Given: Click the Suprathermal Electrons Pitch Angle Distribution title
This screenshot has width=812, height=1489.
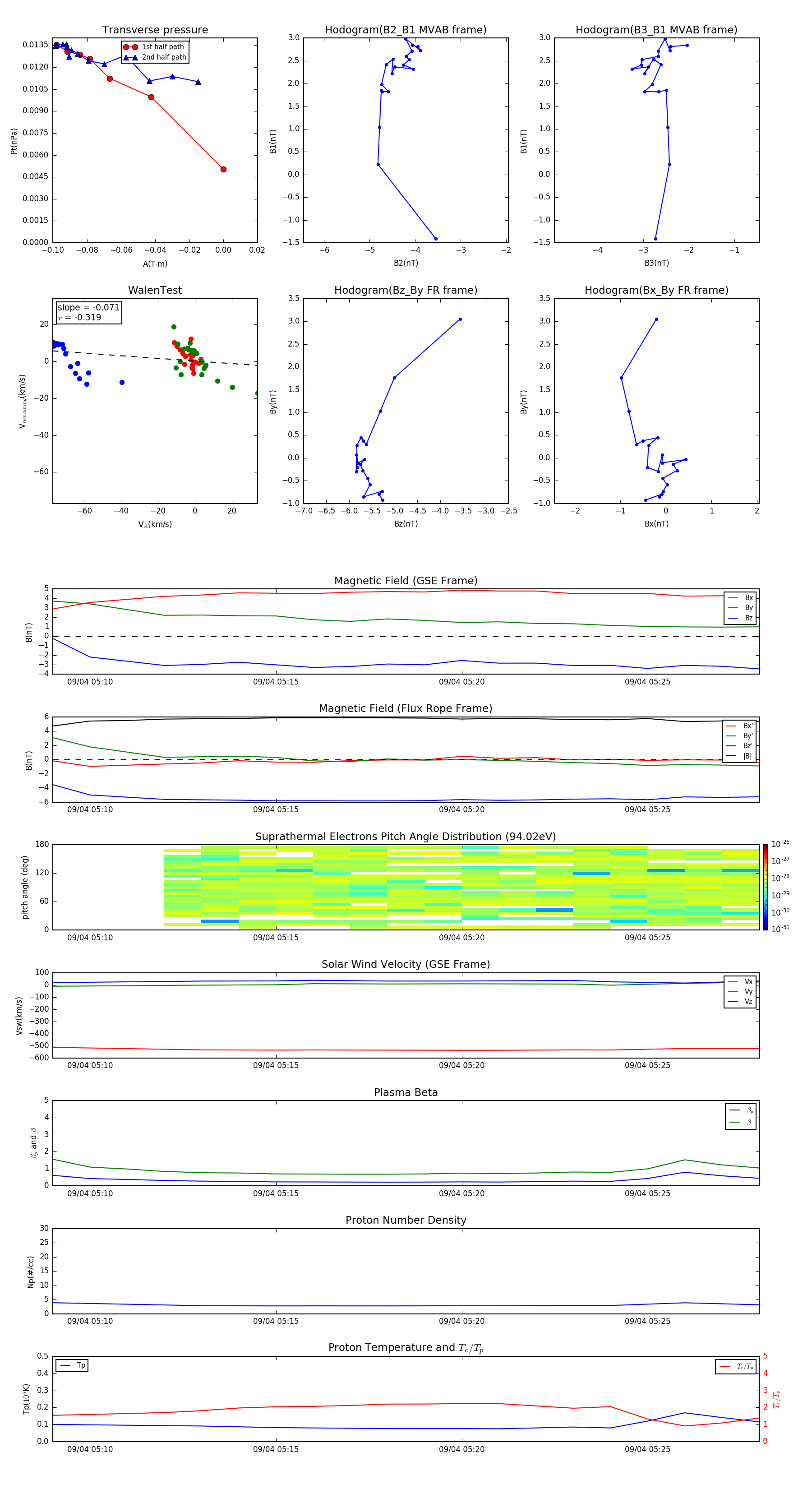Looking at the screenshot, I should click(406, 837).
